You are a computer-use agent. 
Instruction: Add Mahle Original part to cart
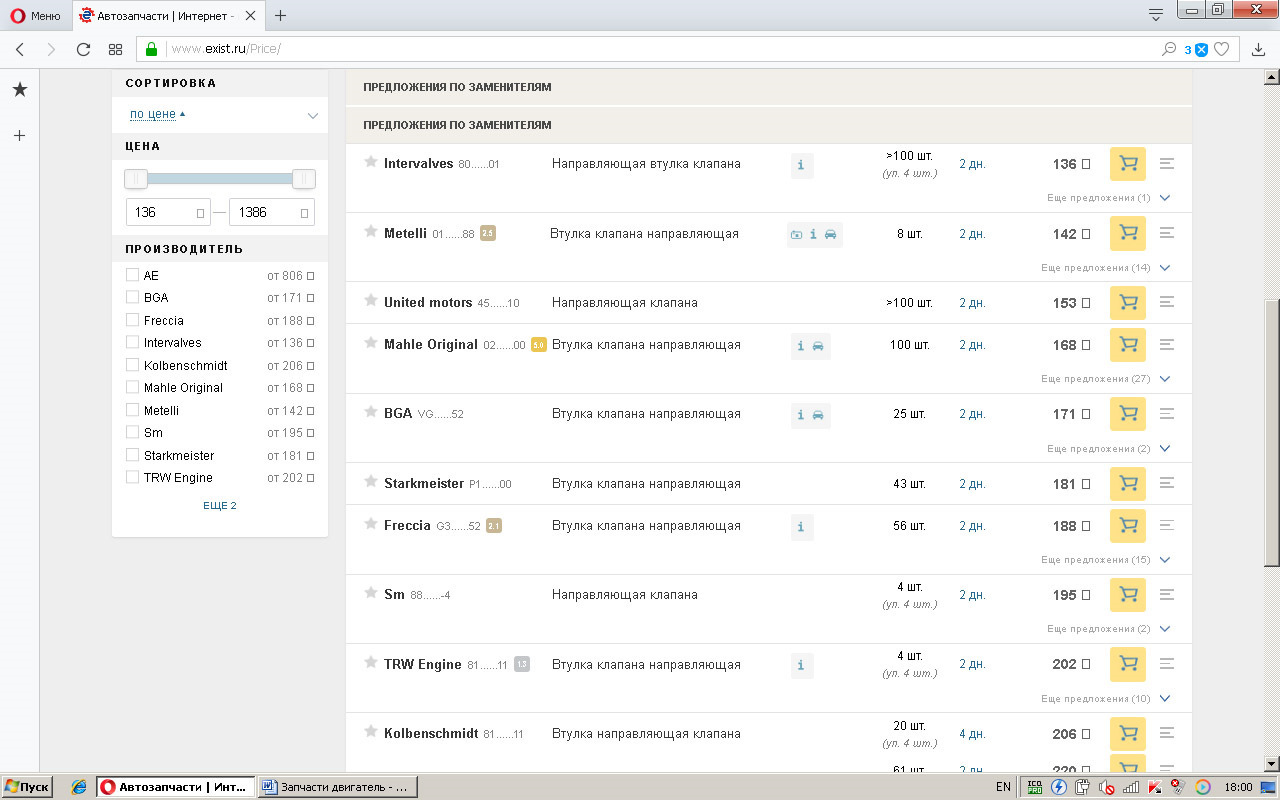coord(1128,345)
